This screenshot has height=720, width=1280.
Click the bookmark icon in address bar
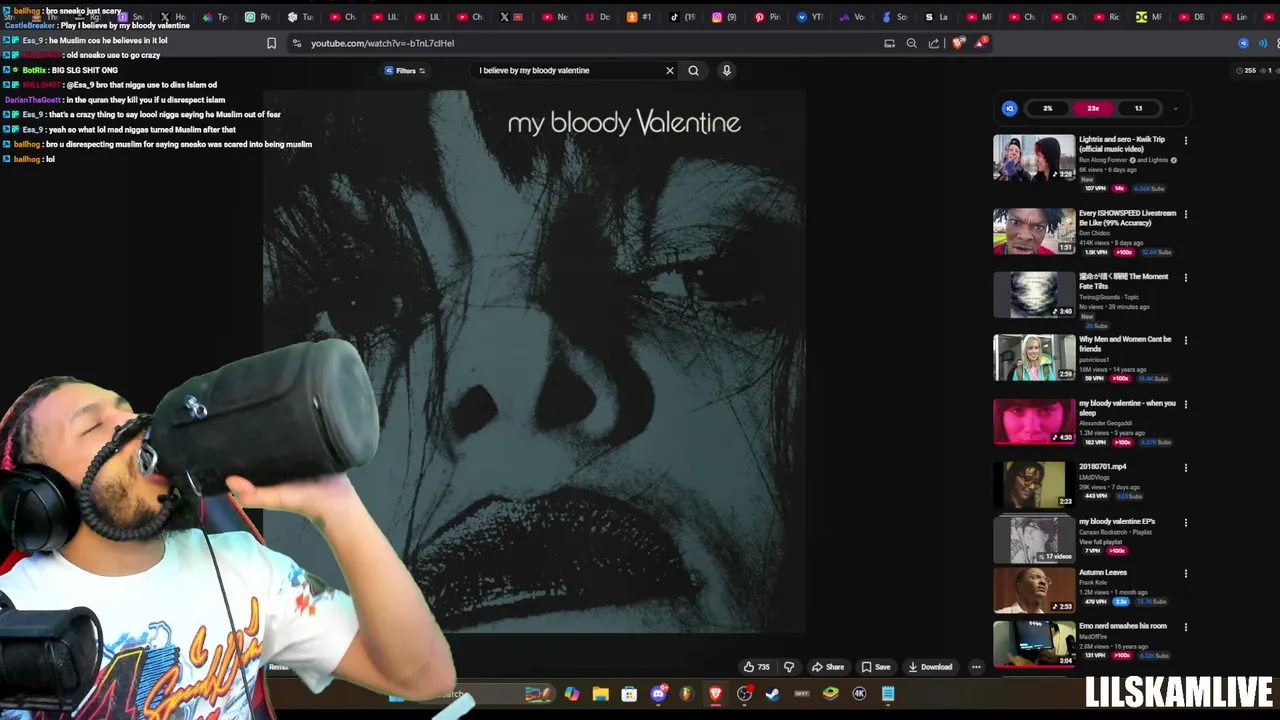coord(271,43)
